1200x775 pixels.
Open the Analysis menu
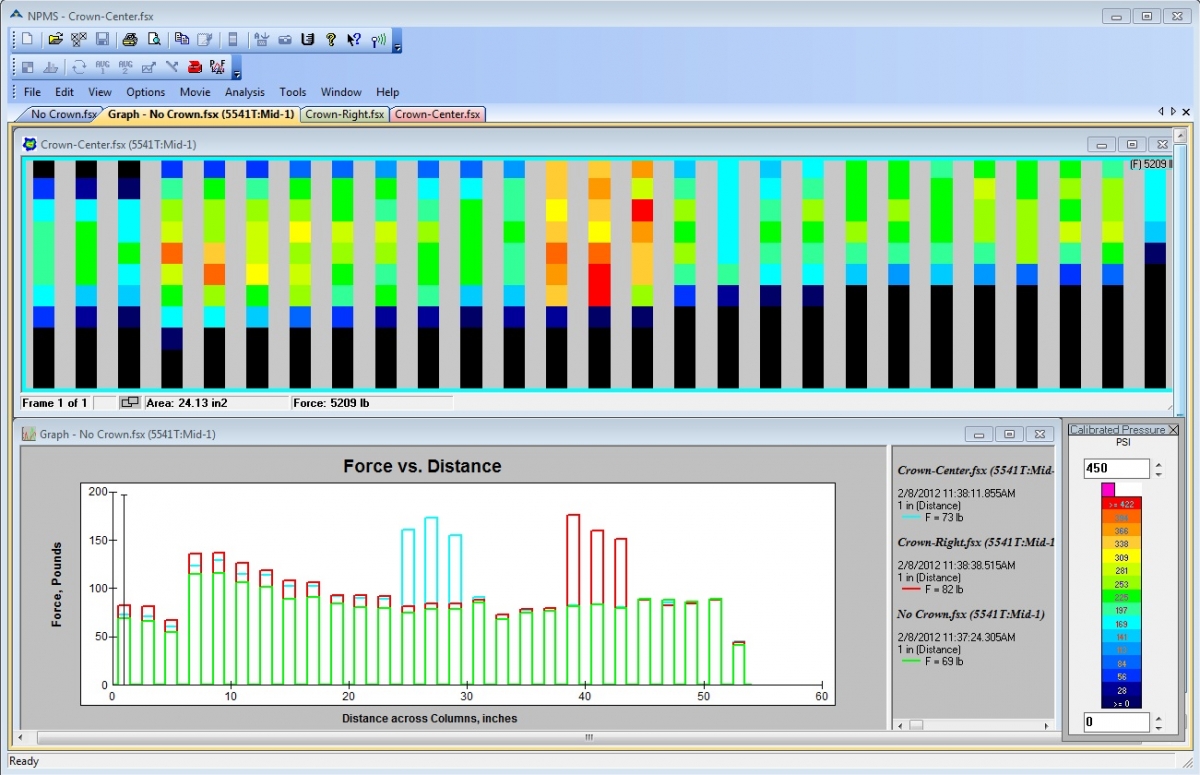click(245, 92)
